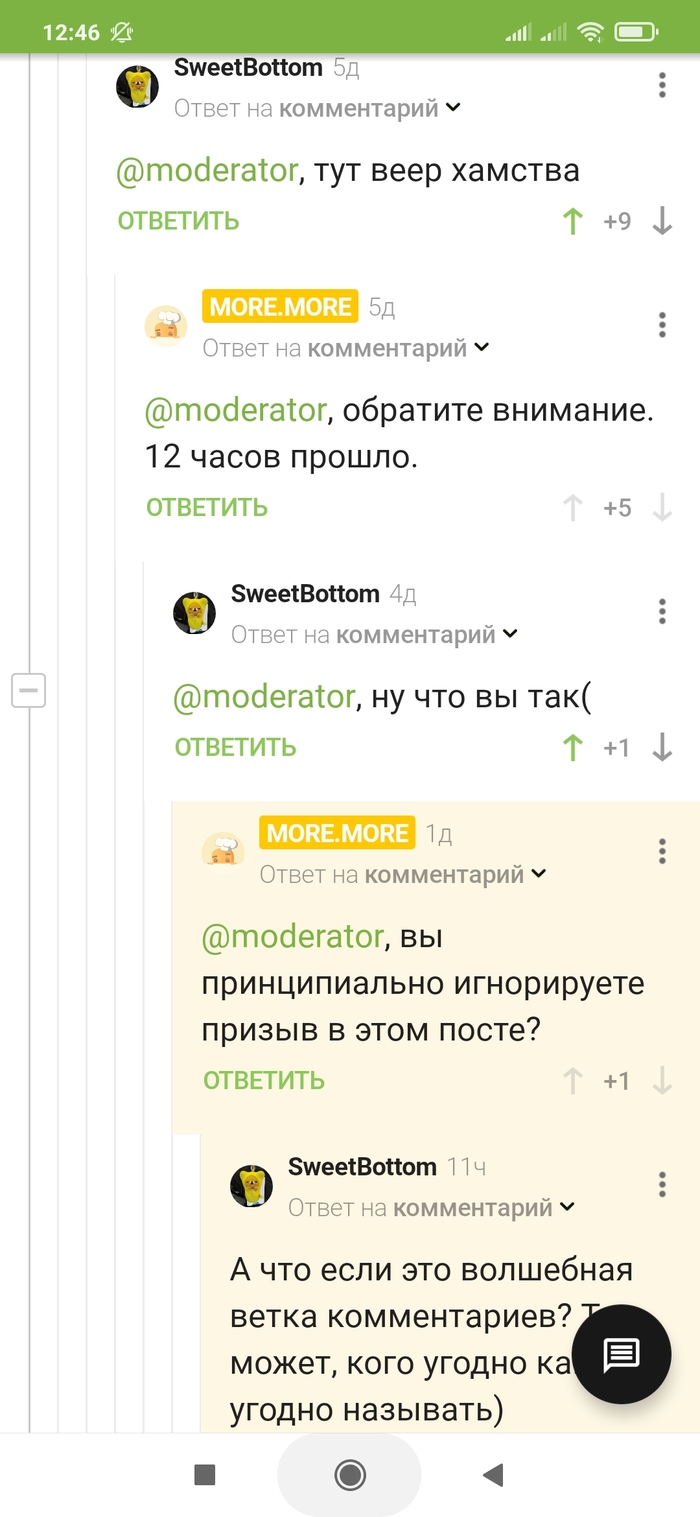Open three-dot menu on top SweetBottom comment

(662, 85)
